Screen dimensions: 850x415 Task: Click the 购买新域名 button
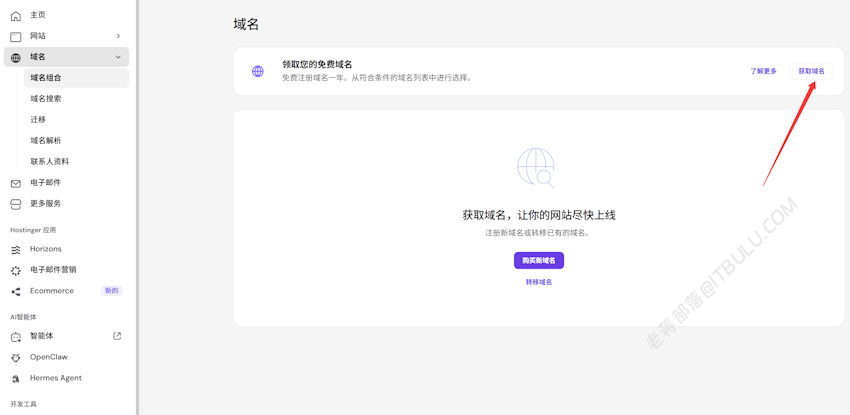[x=539, y=261]
